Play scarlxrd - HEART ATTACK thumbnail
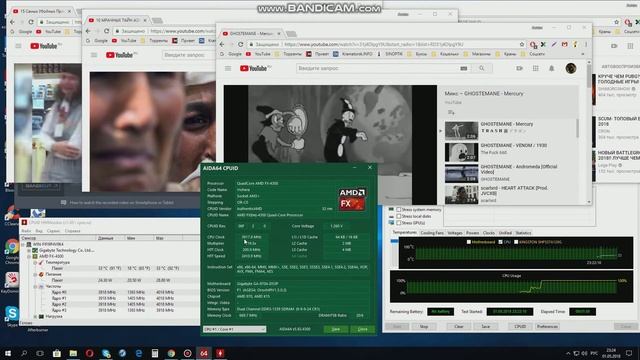Viewport: 640px width, 360px height. point(461,195)
